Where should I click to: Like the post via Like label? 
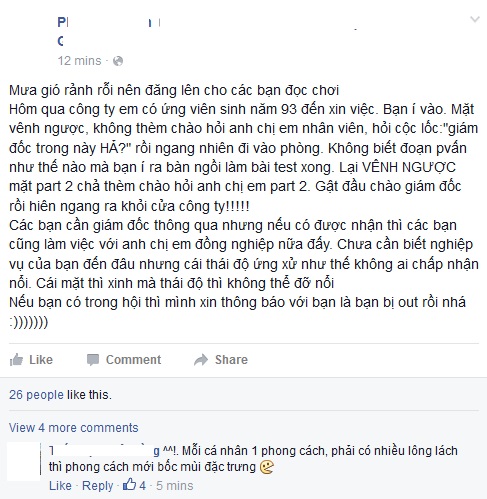point(41,360)
